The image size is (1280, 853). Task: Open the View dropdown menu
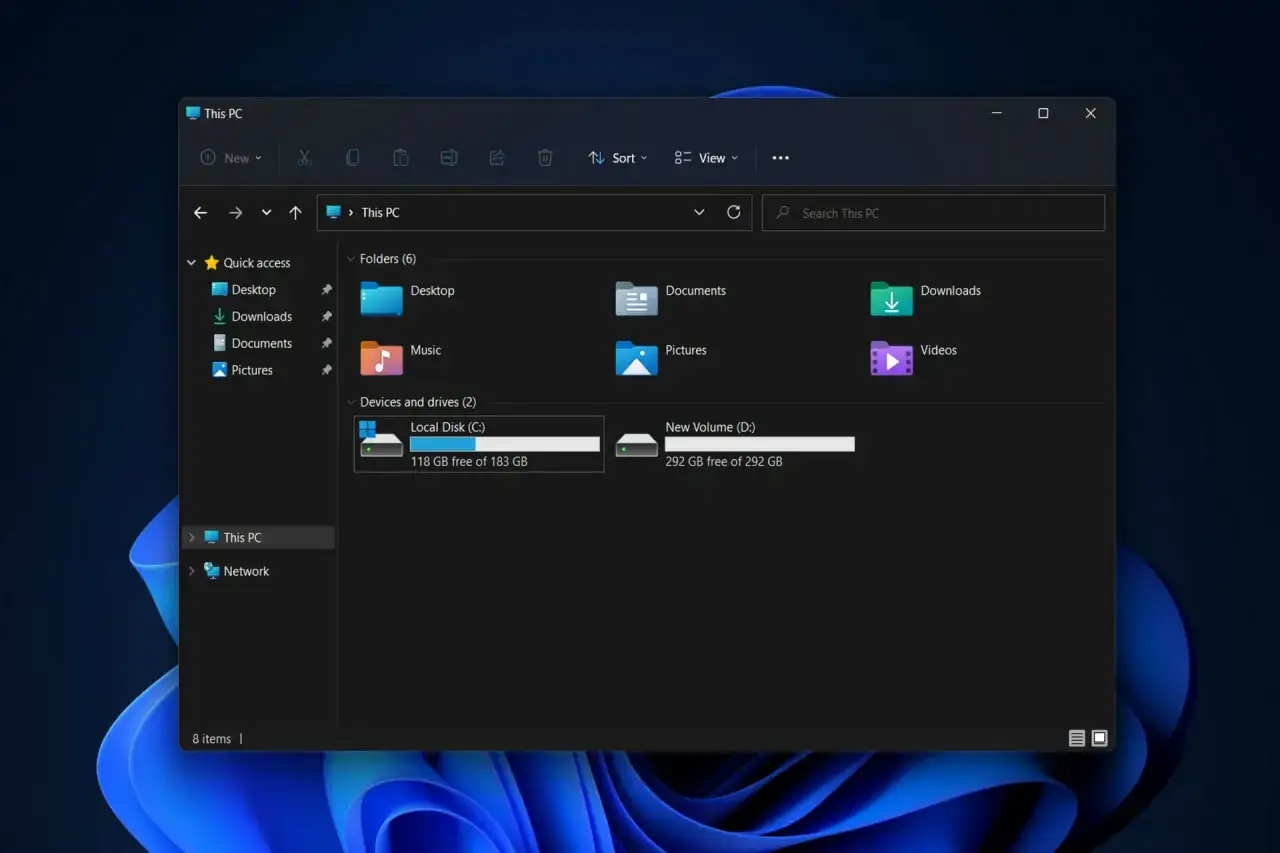[x=706, y=158]
